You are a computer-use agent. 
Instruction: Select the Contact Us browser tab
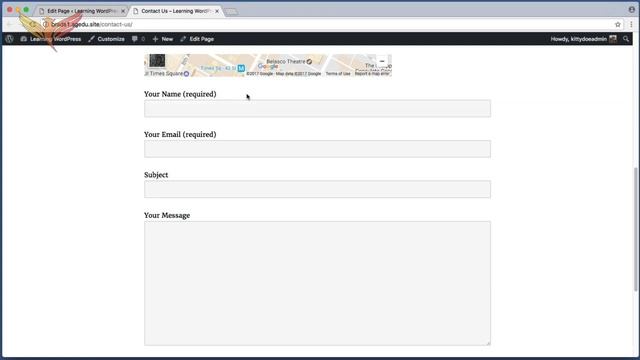176,11
